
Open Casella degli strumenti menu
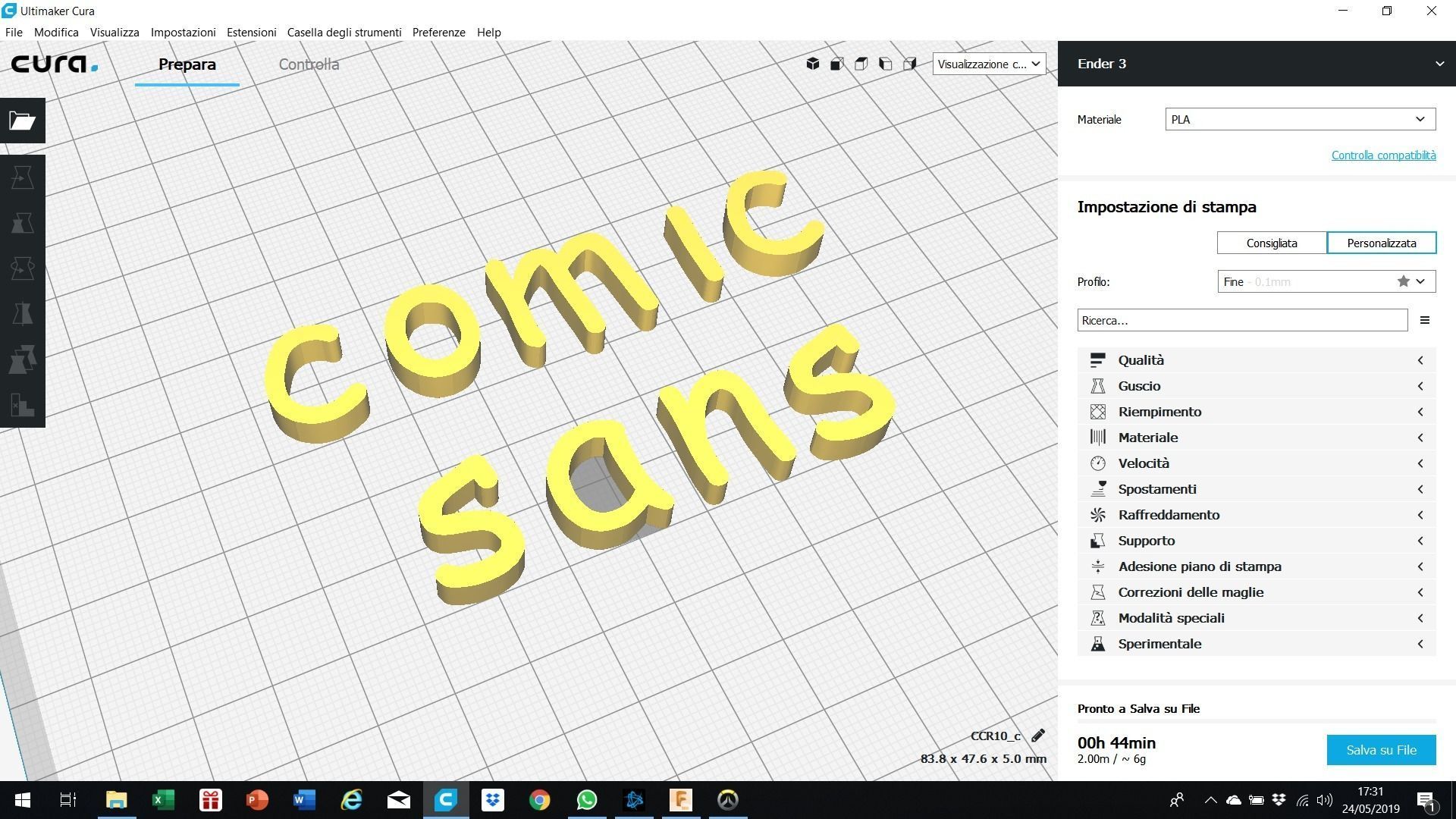[x=344, y=33]
